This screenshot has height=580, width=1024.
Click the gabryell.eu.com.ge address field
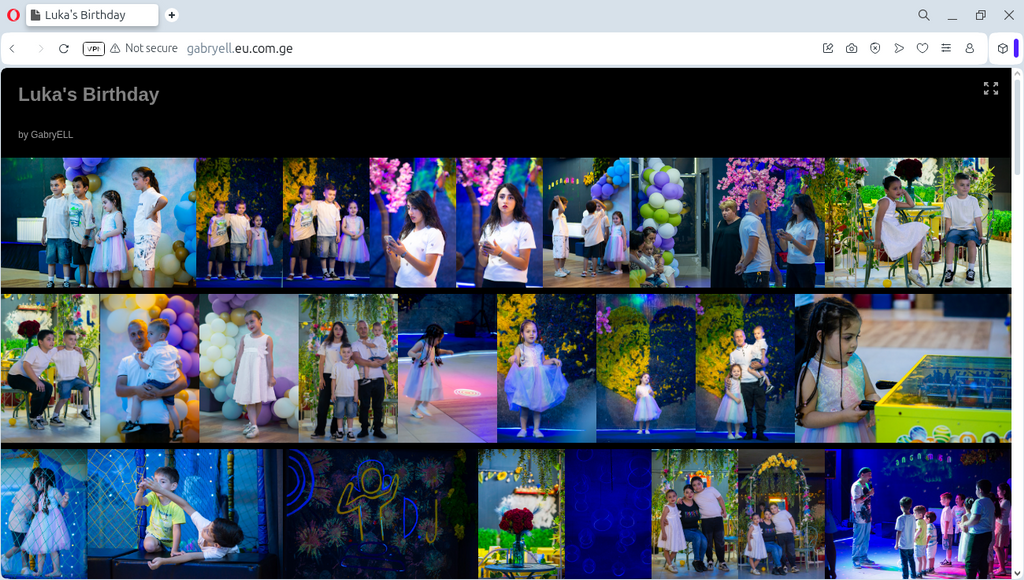[240, 48]
